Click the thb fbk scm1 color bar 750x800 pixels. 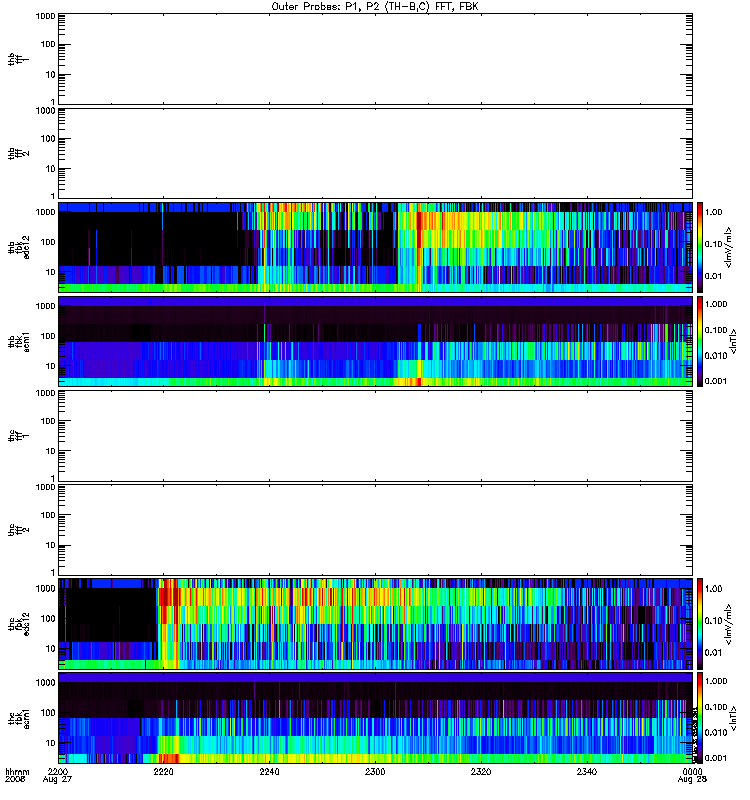(x=700, y=341)
